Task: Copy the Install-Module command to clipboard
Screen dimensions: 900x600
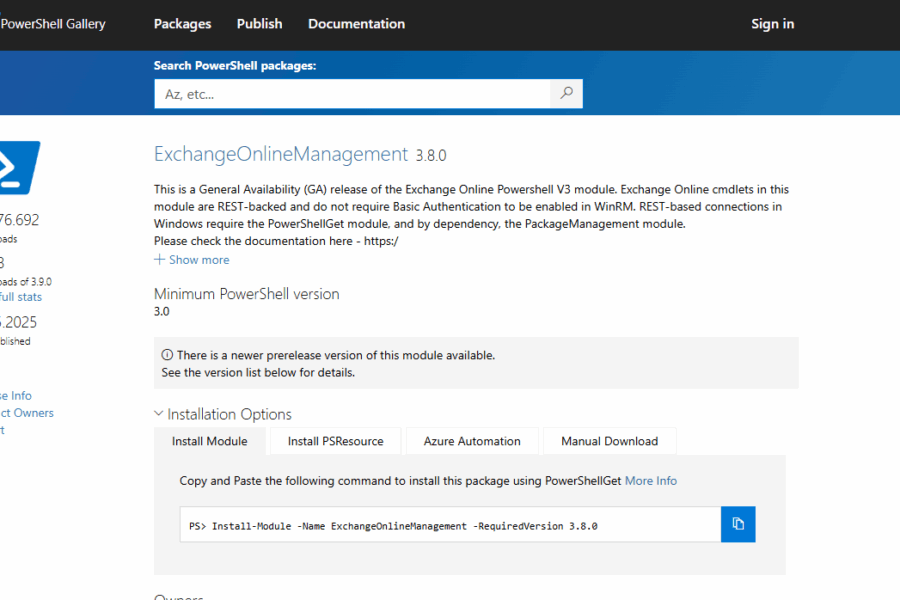Action: coord(738,524)
